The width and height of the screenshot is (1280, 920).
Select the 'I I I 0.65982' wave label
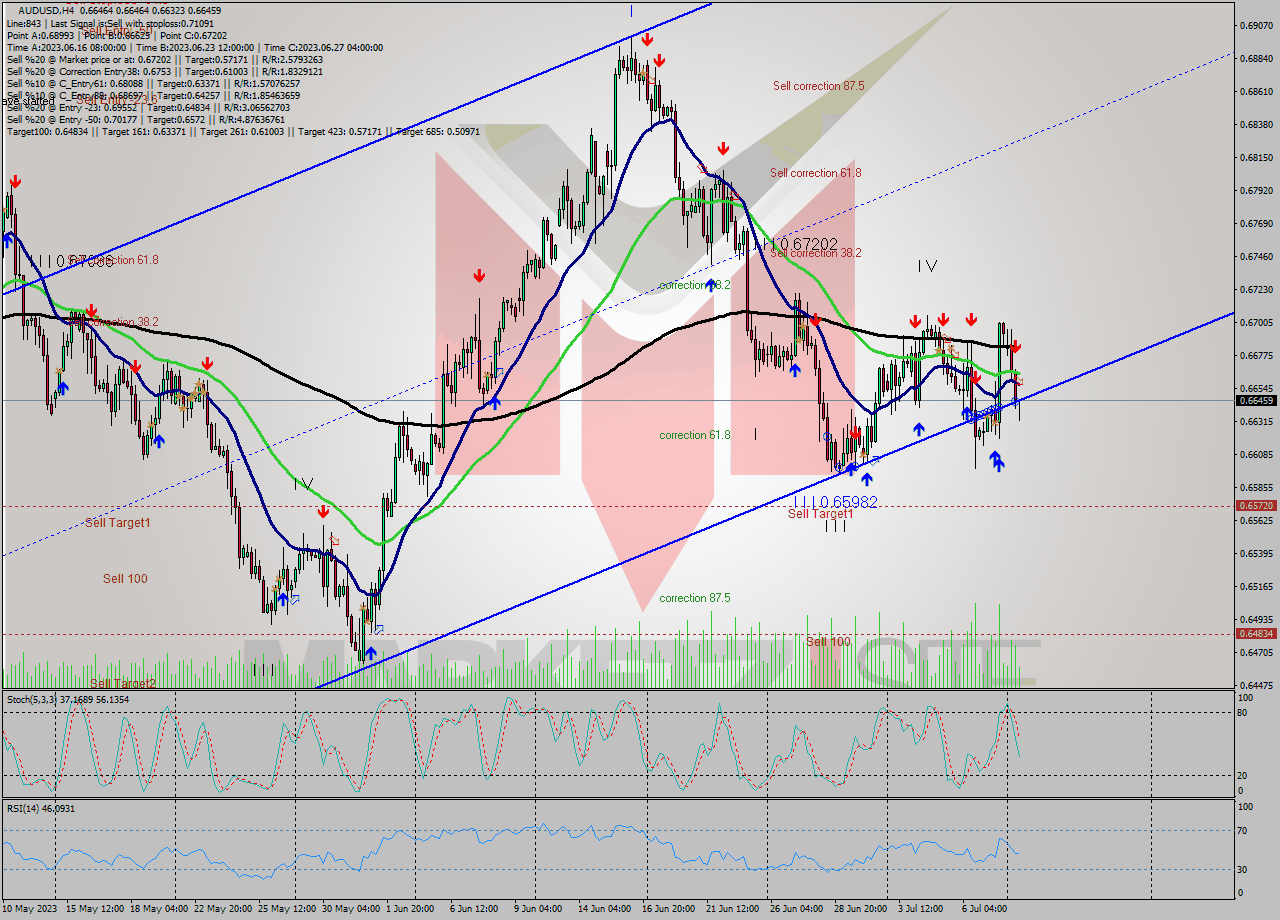point(835,501)
